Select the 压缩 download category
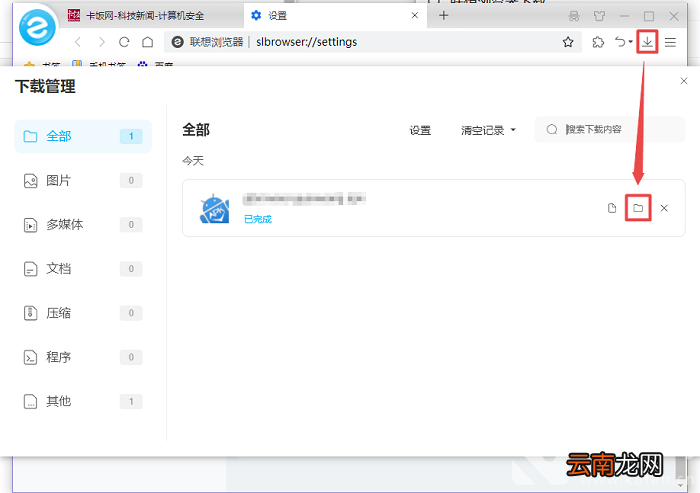The width and height of the screenshot is (700, 493). pyautogui.click(x=83, y=313)
